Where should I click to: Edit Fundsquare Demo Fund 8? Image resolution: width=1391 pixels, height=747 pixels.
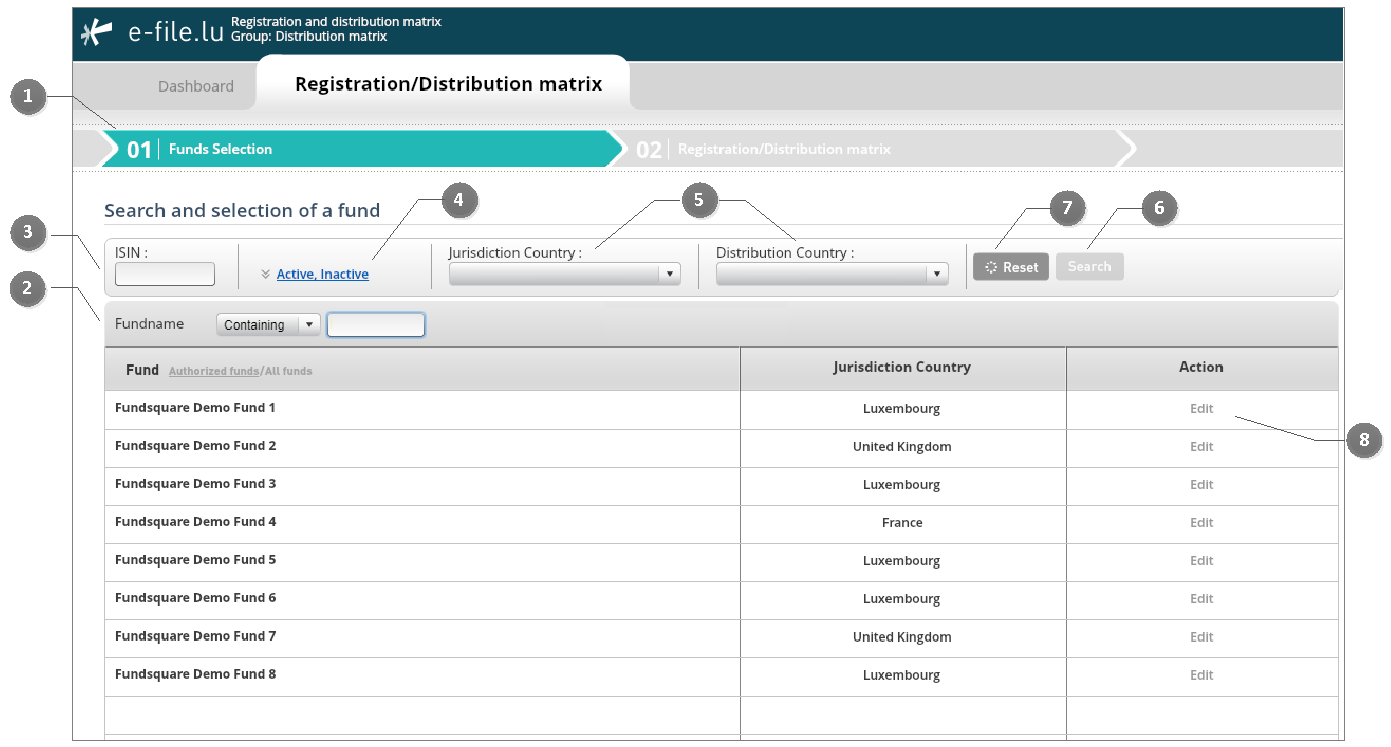(x=1201, y=675)
